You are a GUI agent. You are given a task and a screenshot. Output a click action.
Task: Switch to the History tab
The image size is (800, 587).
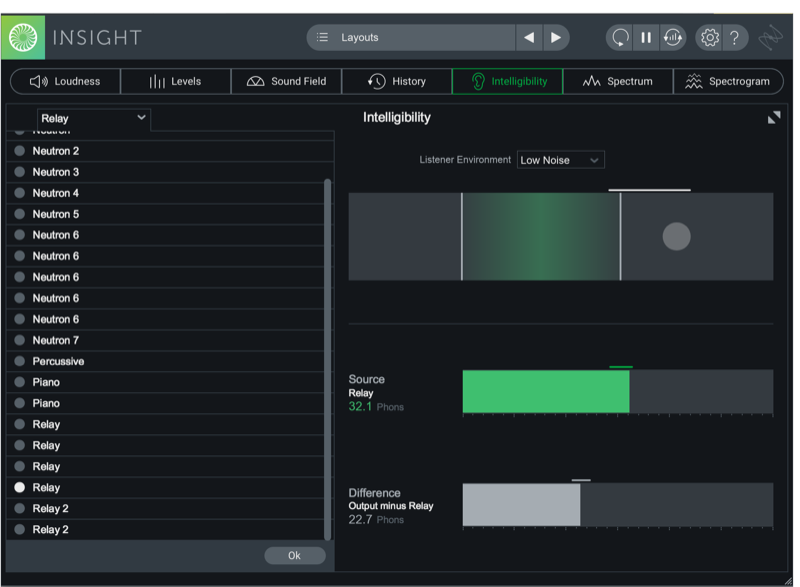tap(396, 82)
